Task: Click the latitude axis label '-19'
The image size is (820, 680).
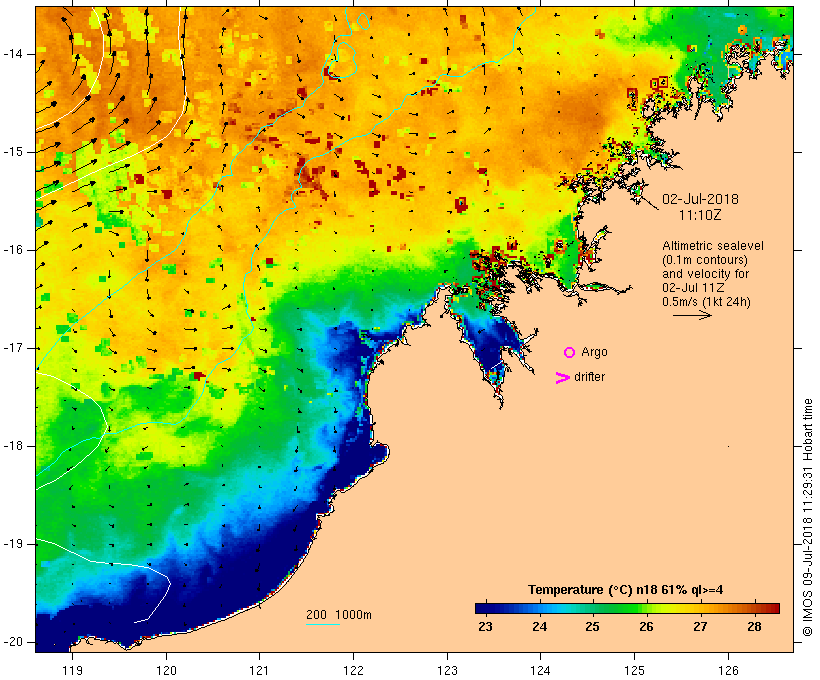Action: [12, 544]
